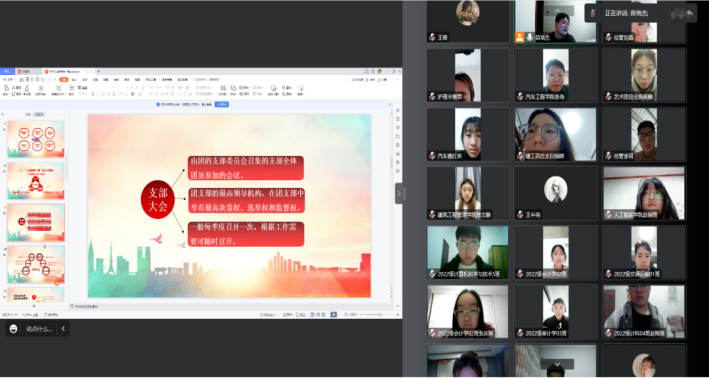The width and height of the screenshot is (709, 378).
Task: Click the notes area below the slide
Action: [231, 306]
